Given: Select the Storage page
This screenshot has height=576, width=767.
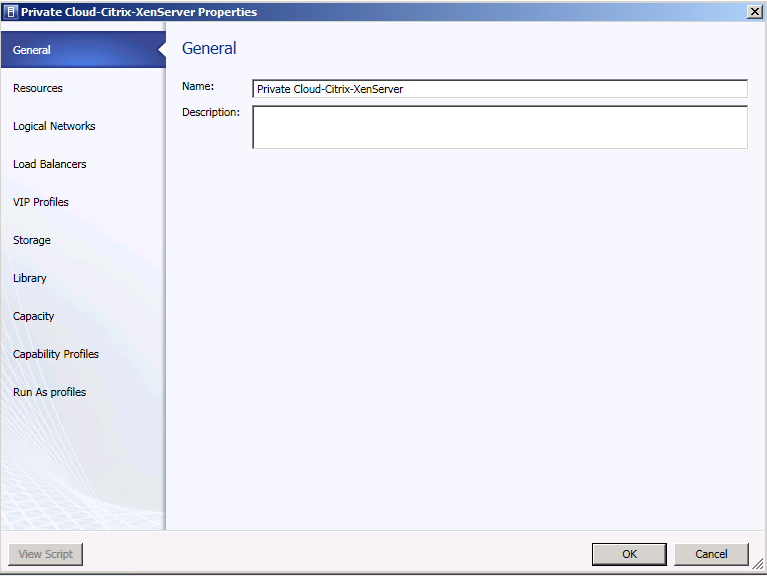Looking at the screenshot, I should click(x=31, y=240).
